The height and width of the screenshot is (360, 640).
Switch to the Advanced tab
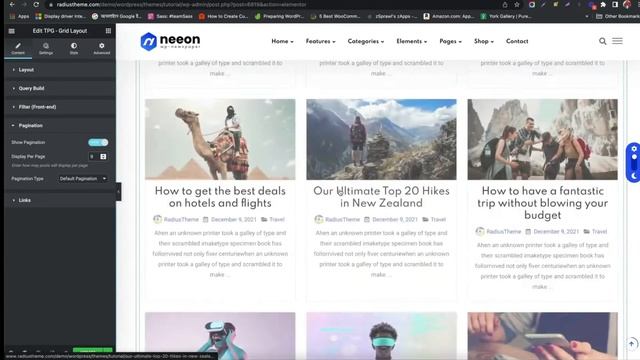pyautogui.click(x=102, y=48)
